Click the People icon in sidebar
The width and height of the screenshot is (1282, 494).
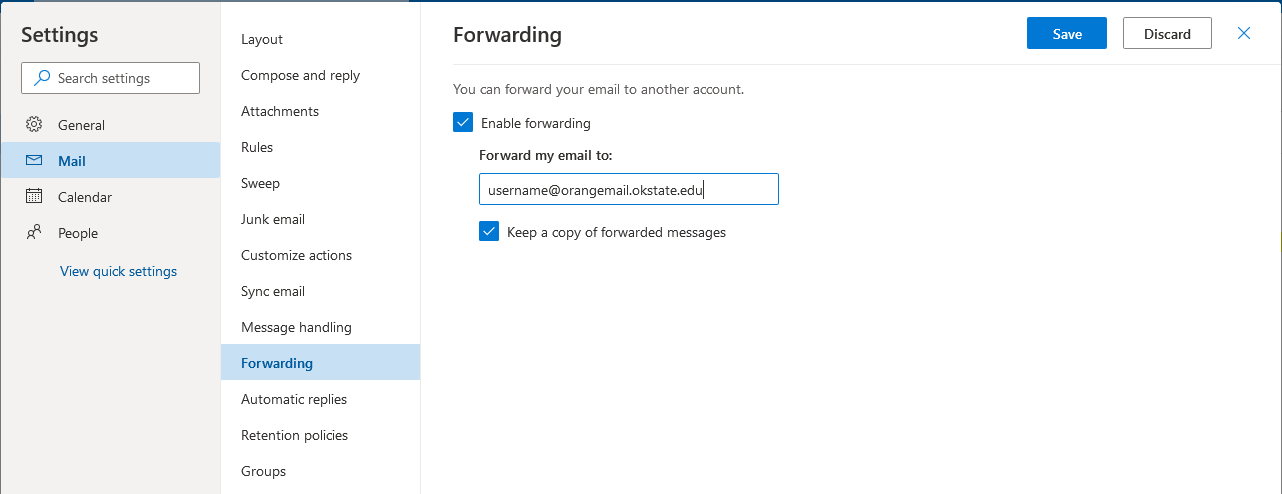click(34, 233)
